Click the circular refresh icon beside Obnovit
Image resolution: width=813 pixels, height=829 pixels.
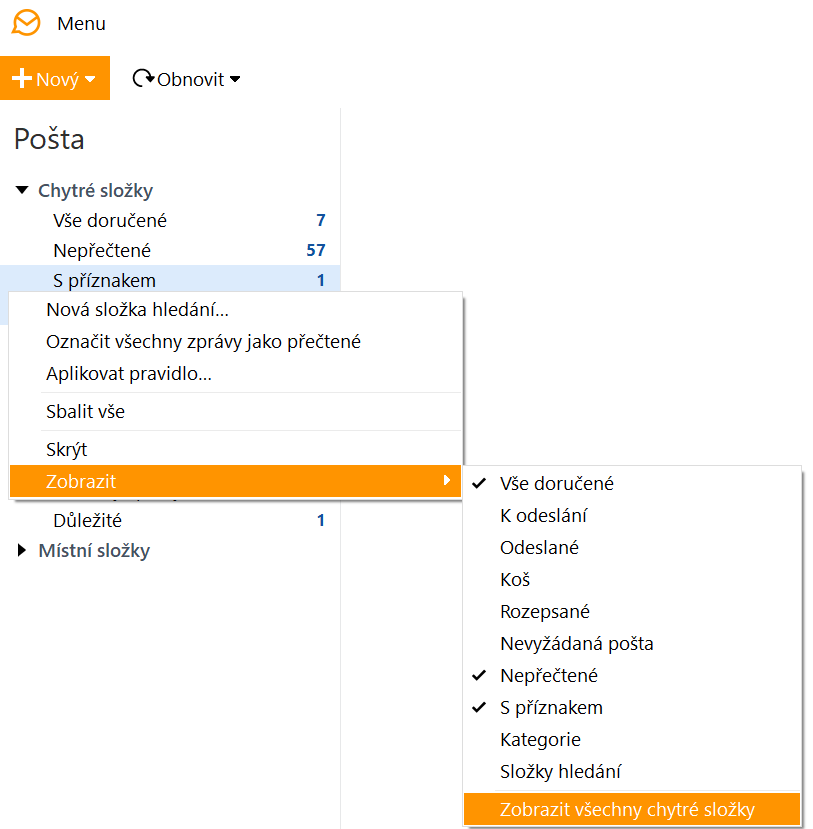[x=143, y=78]
